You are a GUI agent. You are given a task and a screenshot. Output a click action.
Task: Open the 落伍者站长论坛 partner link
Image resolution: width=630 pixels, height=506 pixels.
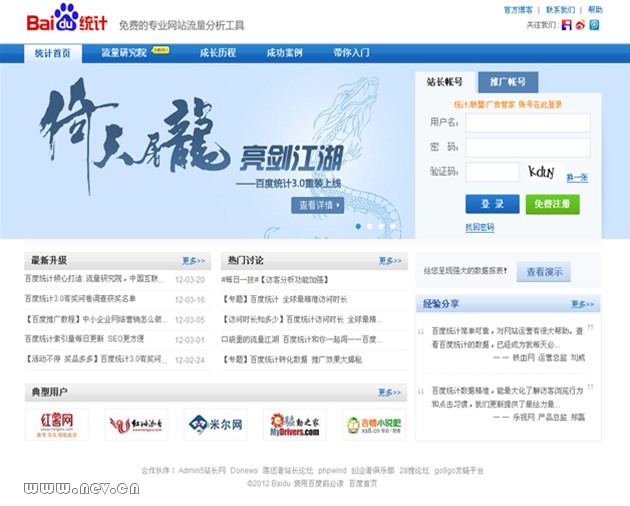click(288, 471)
